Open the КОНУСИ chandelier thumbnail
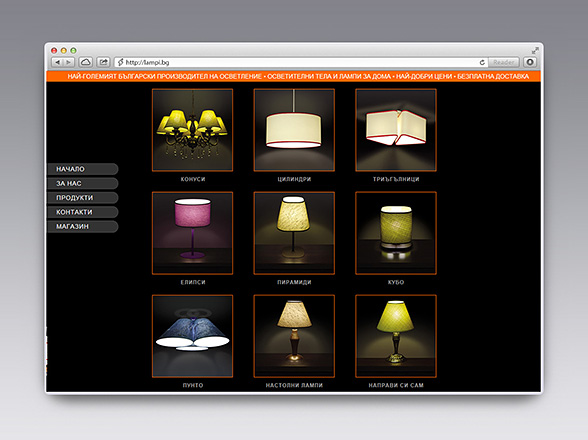588x440 pixels. pos(192,130)
